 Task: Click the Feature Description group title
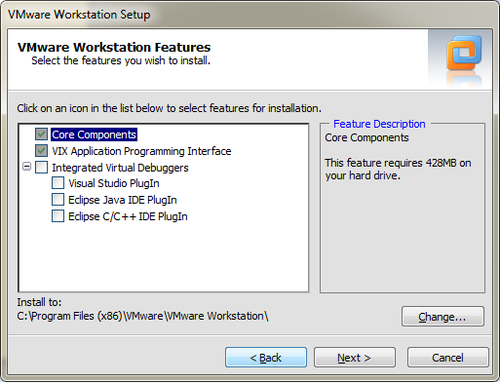(x=379, y=124)
